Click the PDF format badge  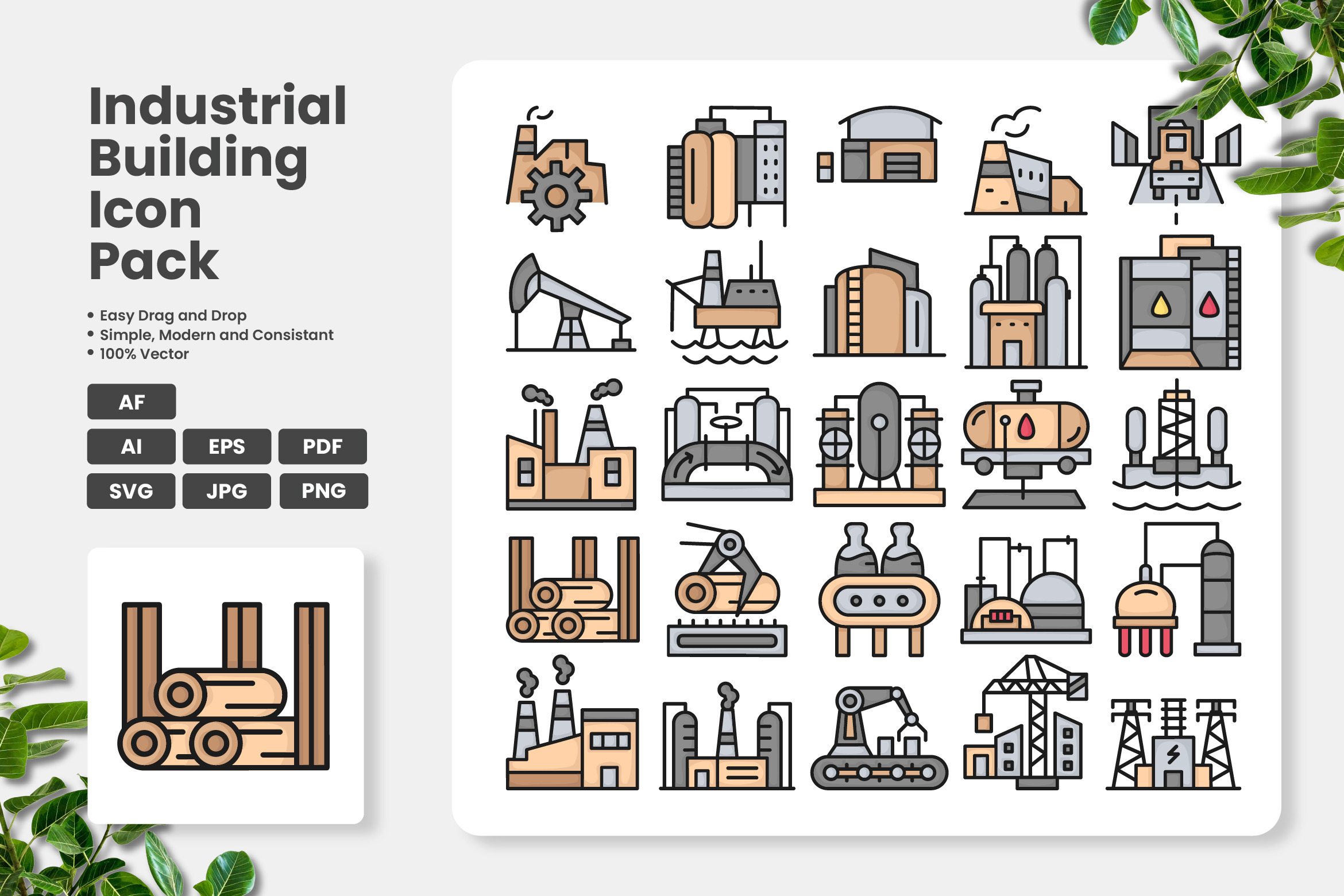click(x=323, y=446)
